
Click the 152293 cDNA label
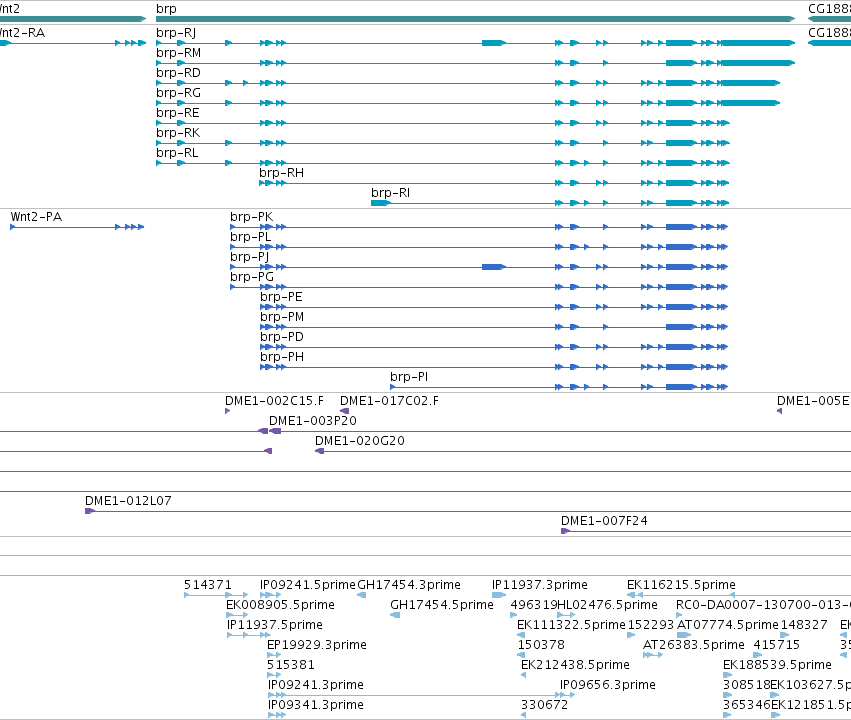(651, 625)
